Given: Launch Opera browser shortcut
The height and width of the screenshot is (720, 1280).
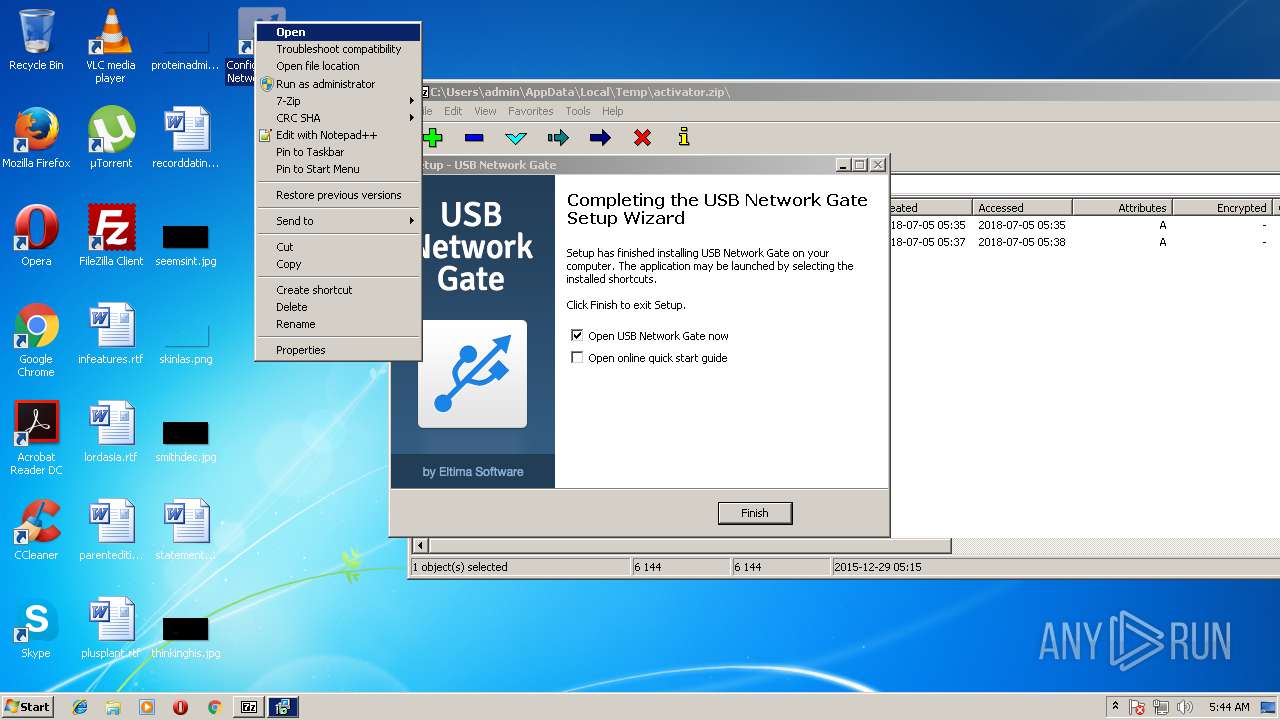Looking at the screenshot, I should [x=36, y=236].
